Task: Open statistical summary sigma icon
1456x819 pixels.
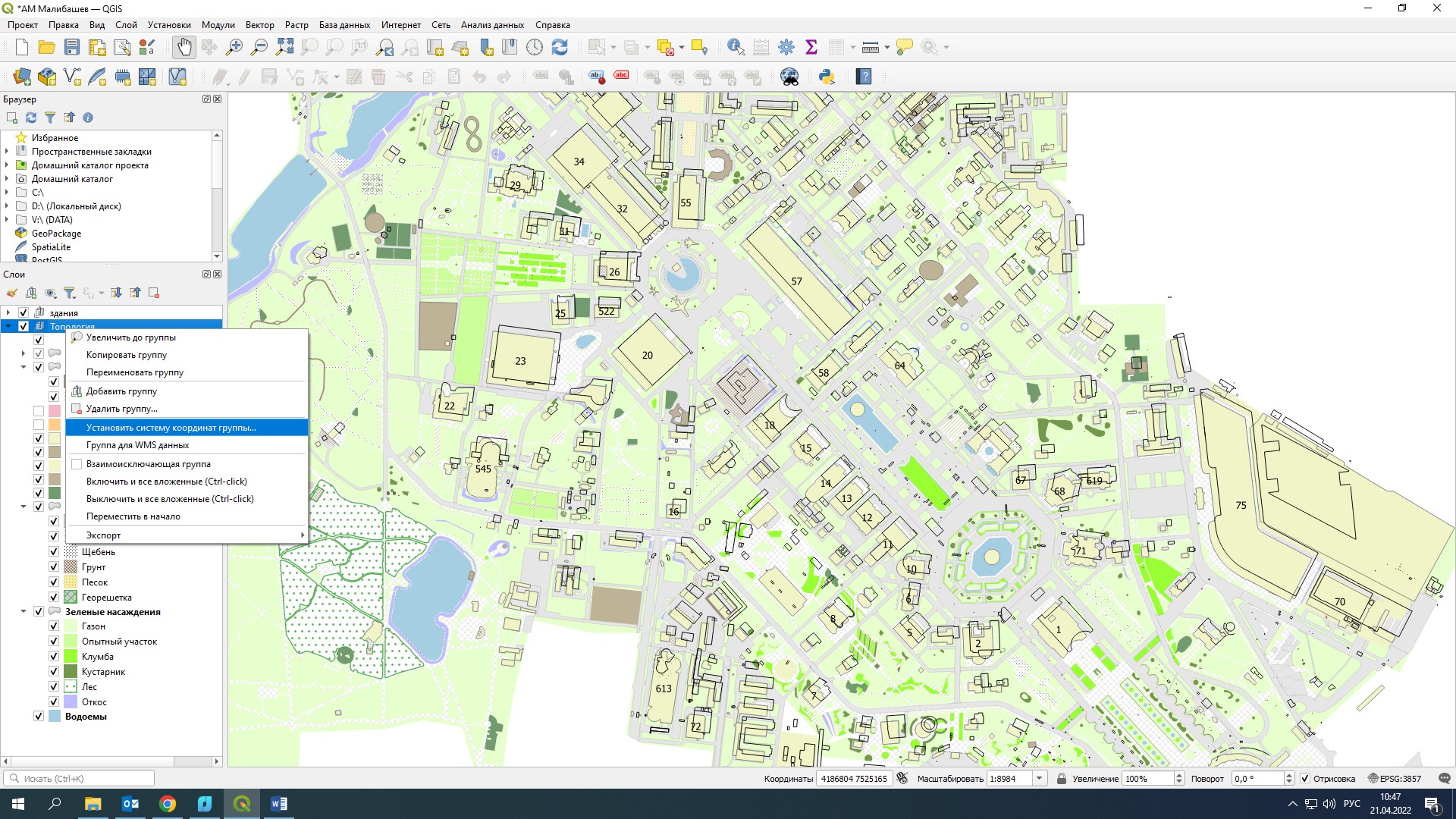Action: pyautogui.click(x=811, y=47)
